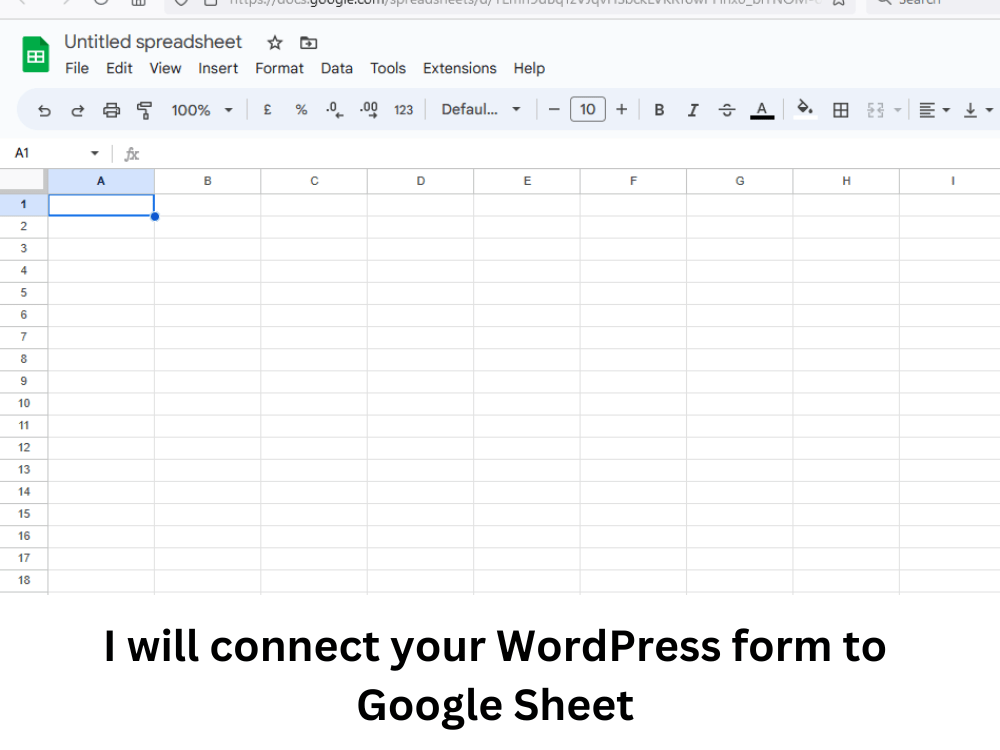Click the Google Sheets home logo

click(x=36, y=55)
